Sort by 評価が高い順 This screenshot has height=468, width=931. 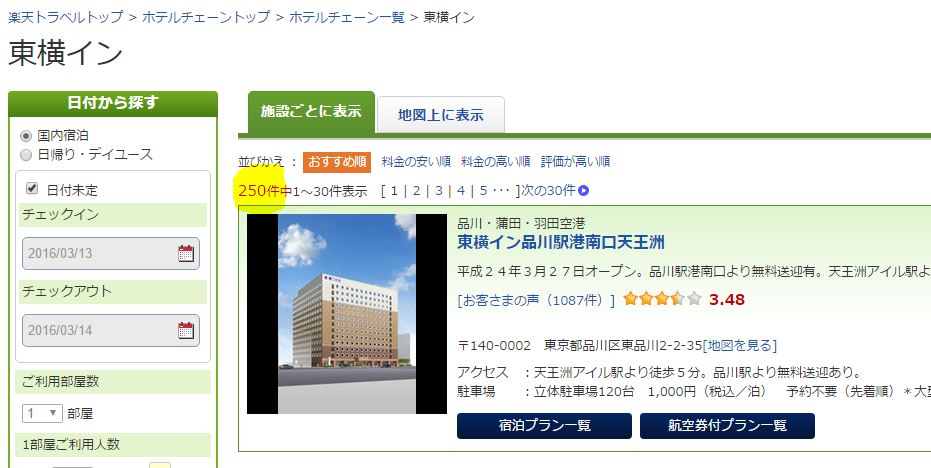[575, 162]
